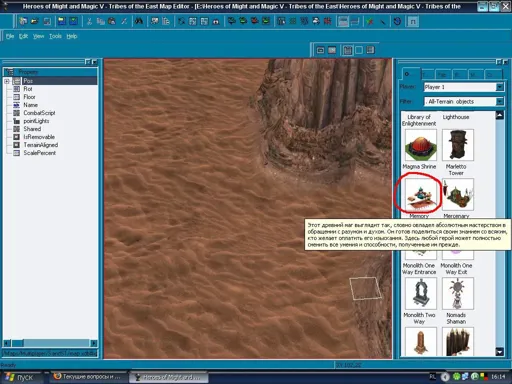Viewport: 512px width, 384px height.
Task: Select the Monolith Two Way thumbnail
Action: point(420,294)
